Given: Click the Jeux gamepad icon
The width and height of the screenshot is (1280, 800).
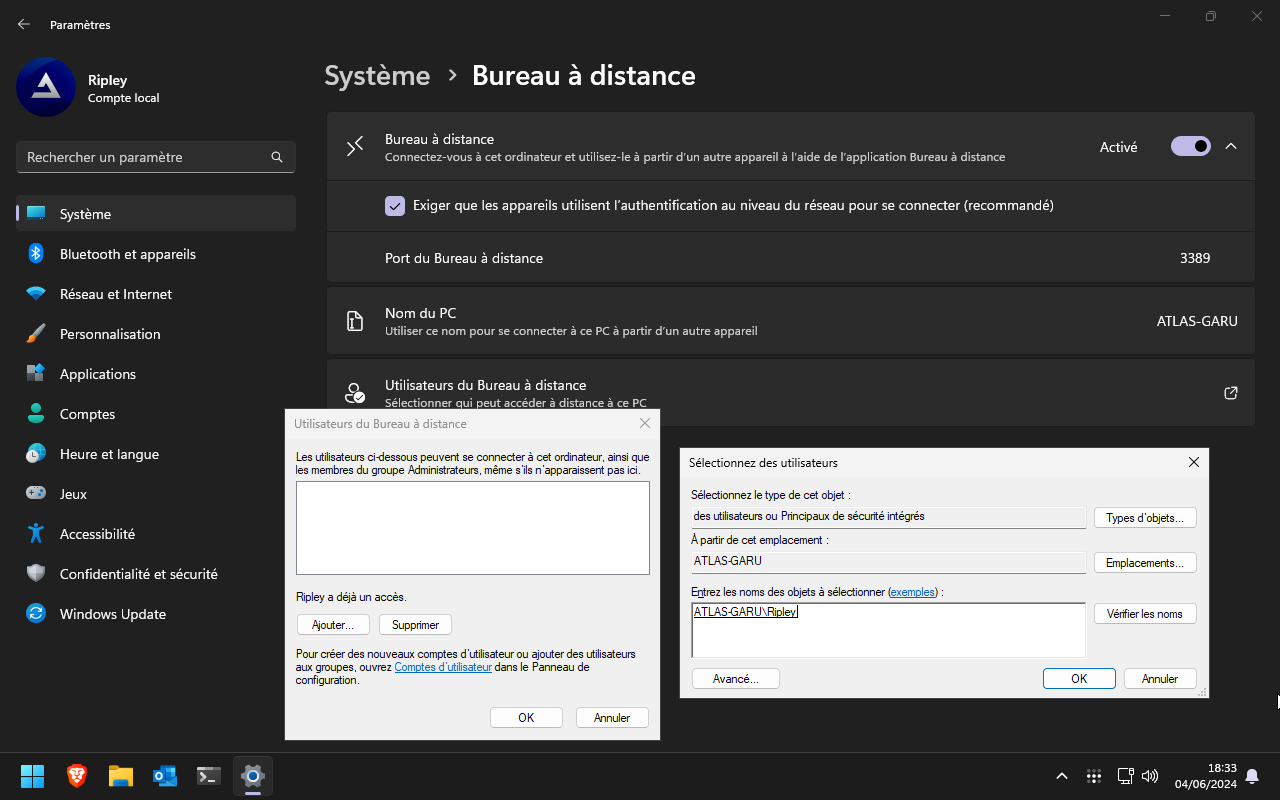Looking at the screenshot, I should point(36,494).
